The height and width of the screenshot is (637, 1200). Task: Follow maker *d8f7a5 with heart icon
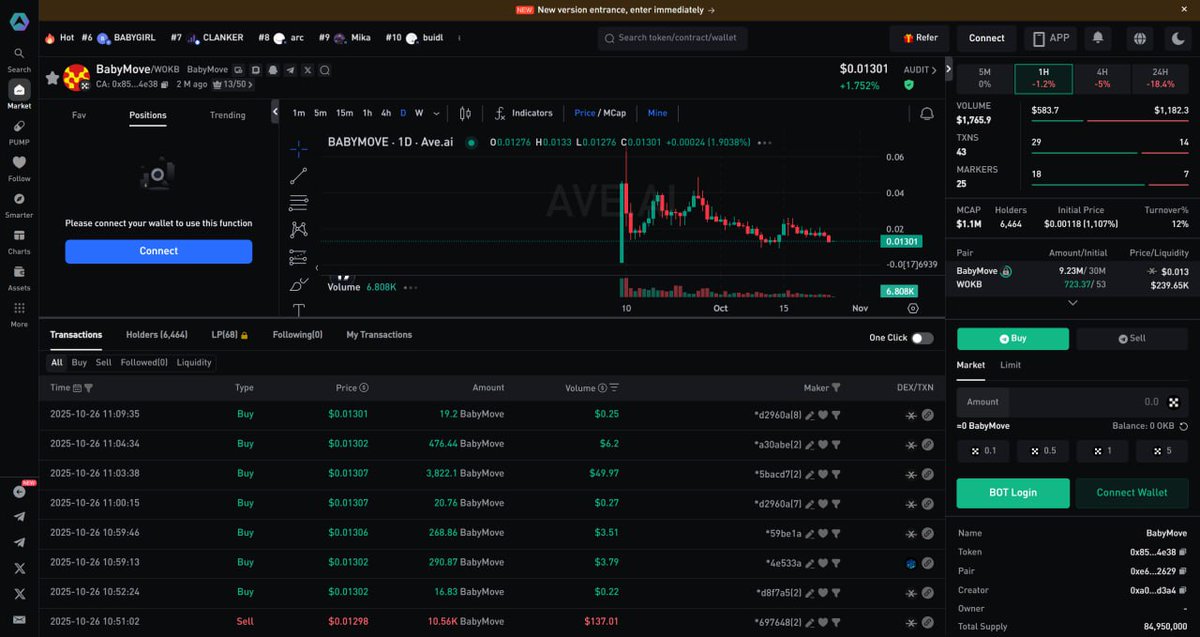[823, 591]
